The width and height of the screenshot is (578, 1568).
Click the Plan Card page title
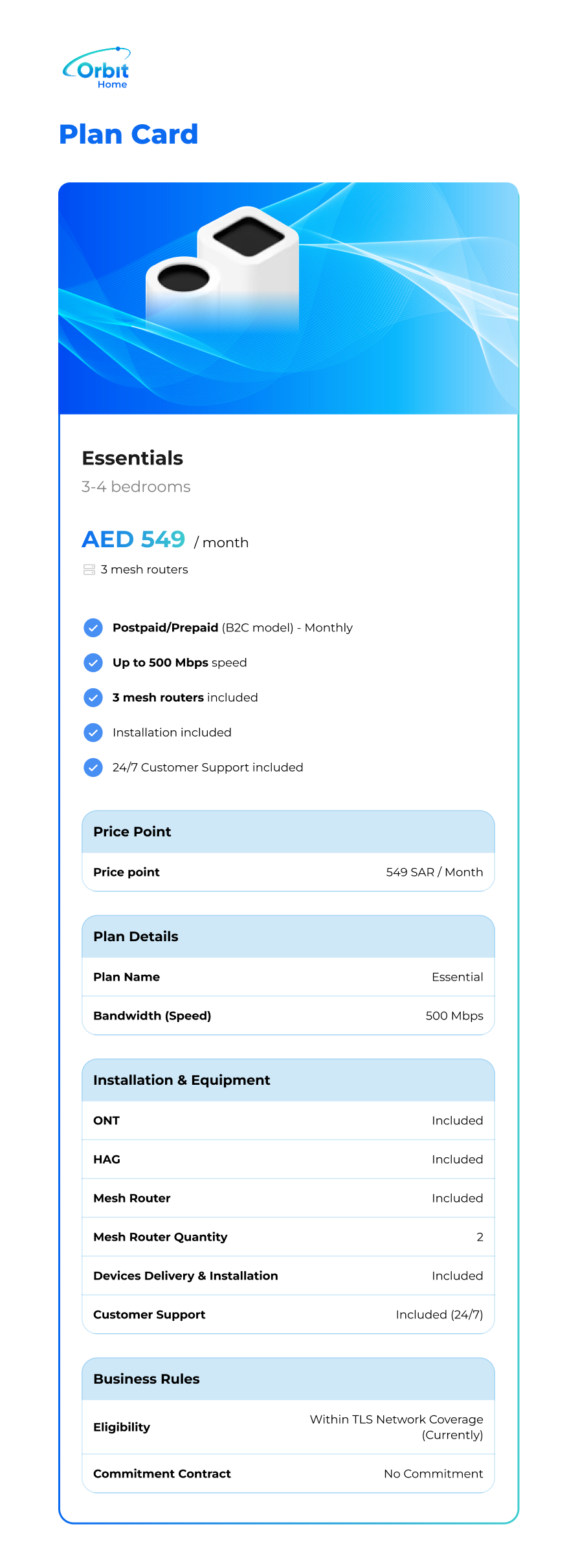[128, 135]
